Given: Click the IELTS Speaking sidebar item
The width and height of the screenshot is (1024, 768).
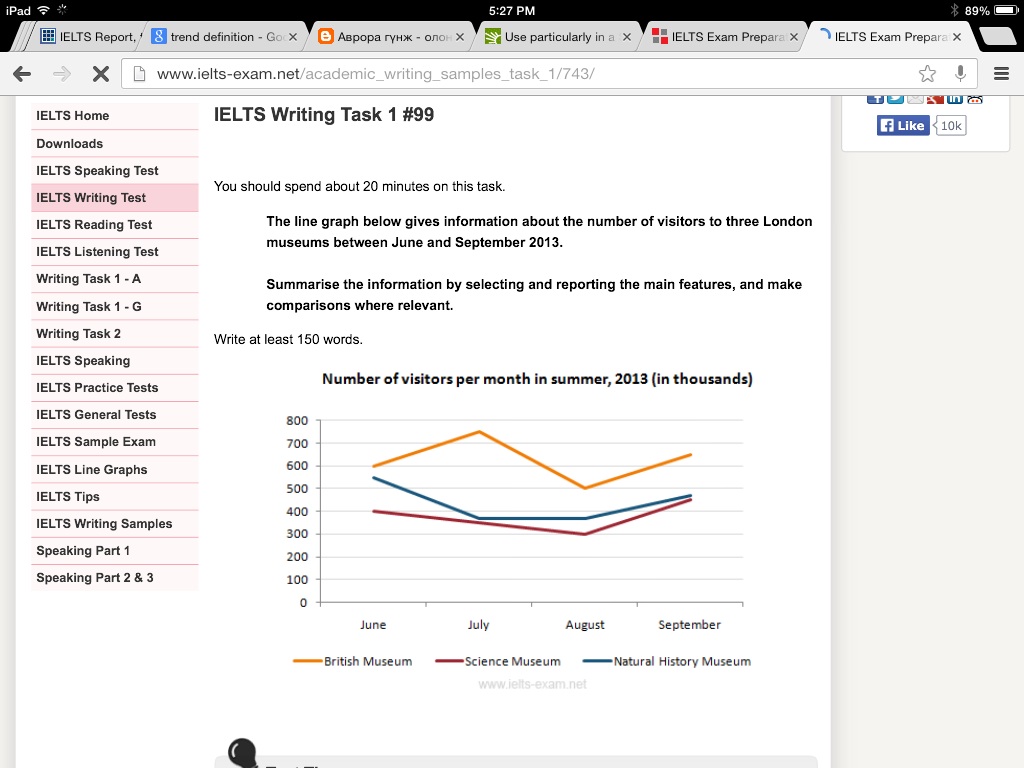Looking at the screenshot, I should pos(114,360).
